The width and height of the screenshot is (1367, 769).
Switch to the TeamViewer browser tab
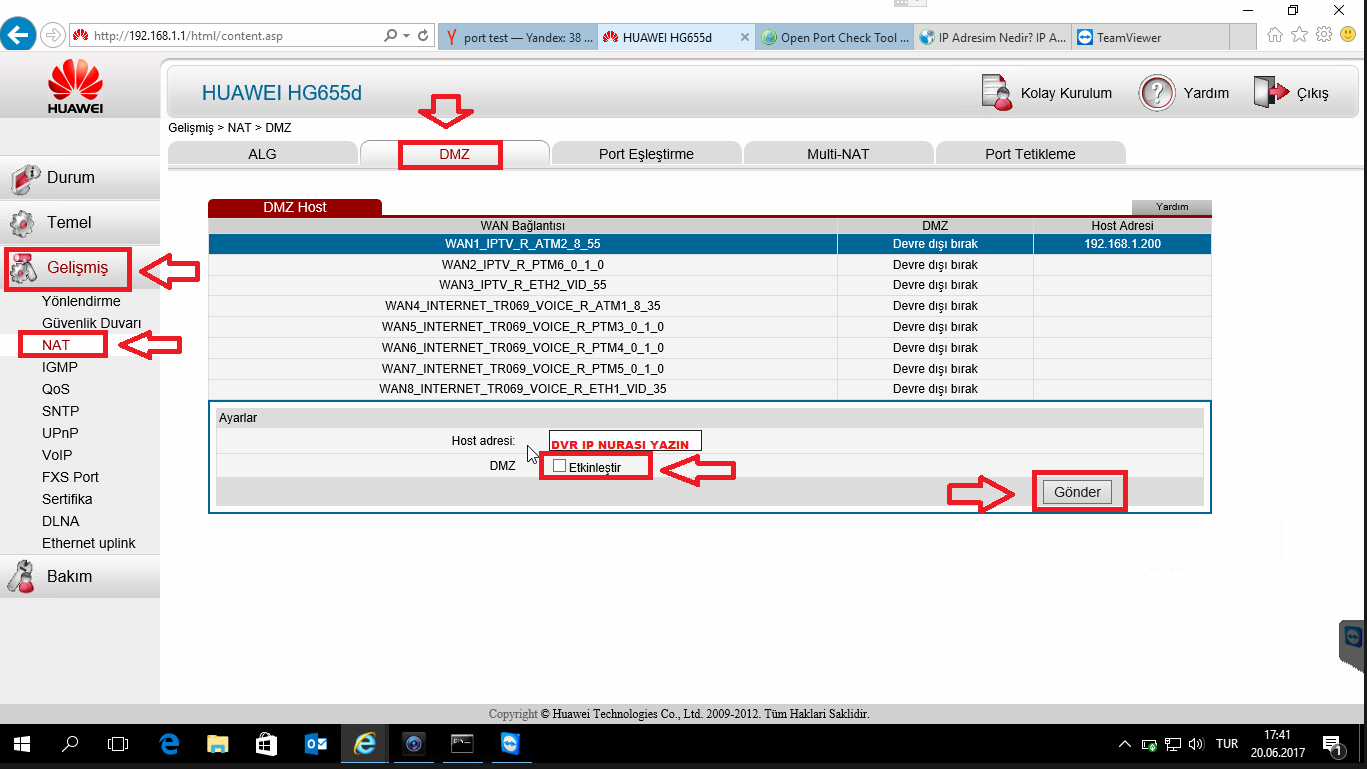point(1150,37)
